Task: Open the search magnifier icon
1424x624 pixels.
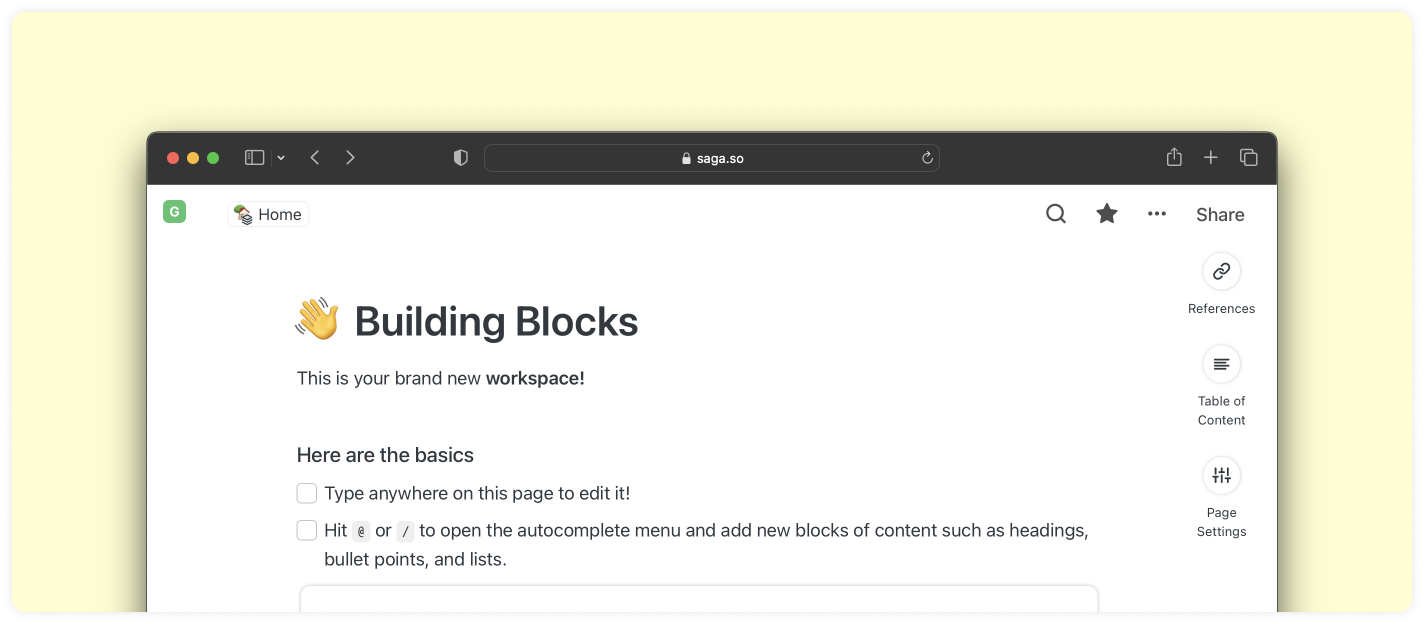Action: click(x=1055, y=214)
